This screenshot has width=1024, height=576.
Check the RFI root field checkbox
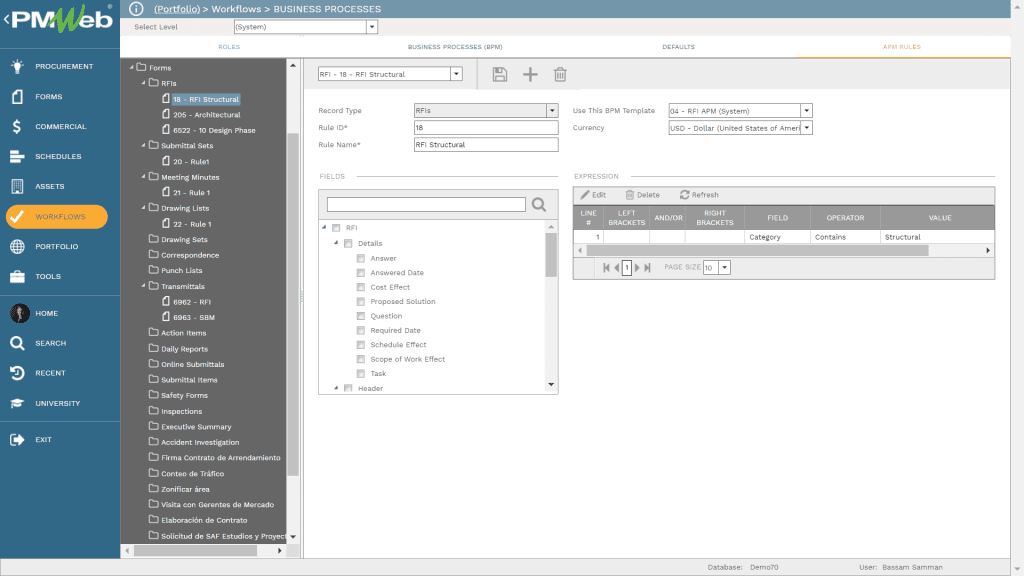point(336,228)
